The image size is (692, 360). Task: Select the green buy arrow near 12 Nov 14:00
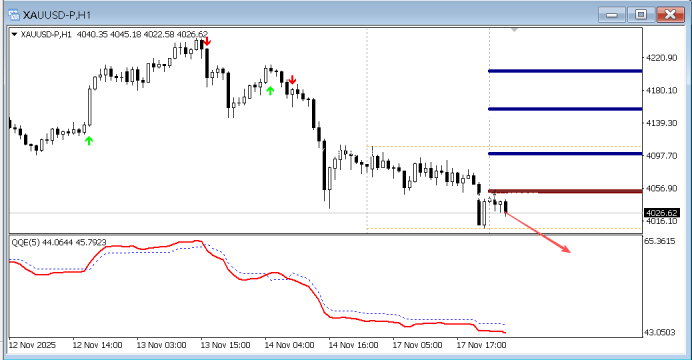tap(89, 141)
